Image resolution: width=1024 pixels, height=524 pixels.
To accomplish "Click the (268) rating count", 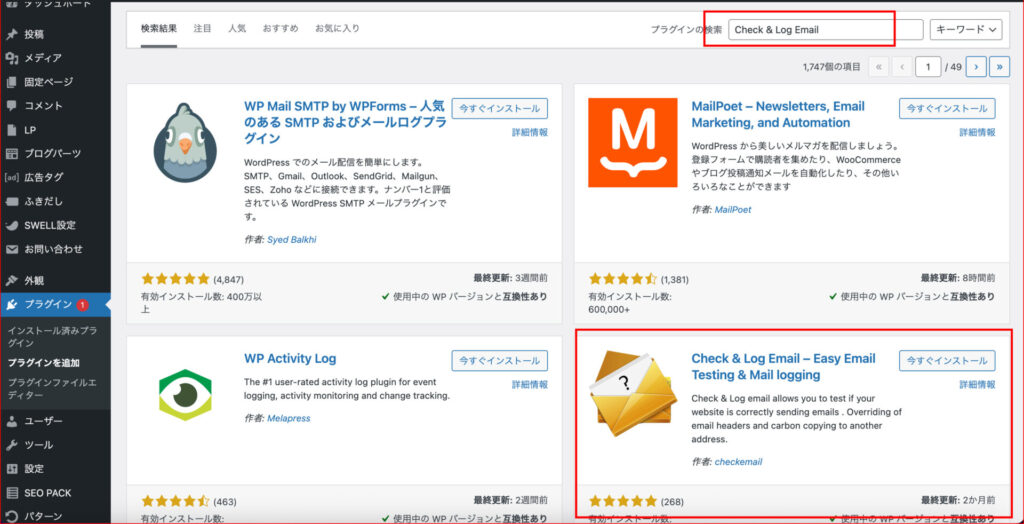I will pos(672,502).
